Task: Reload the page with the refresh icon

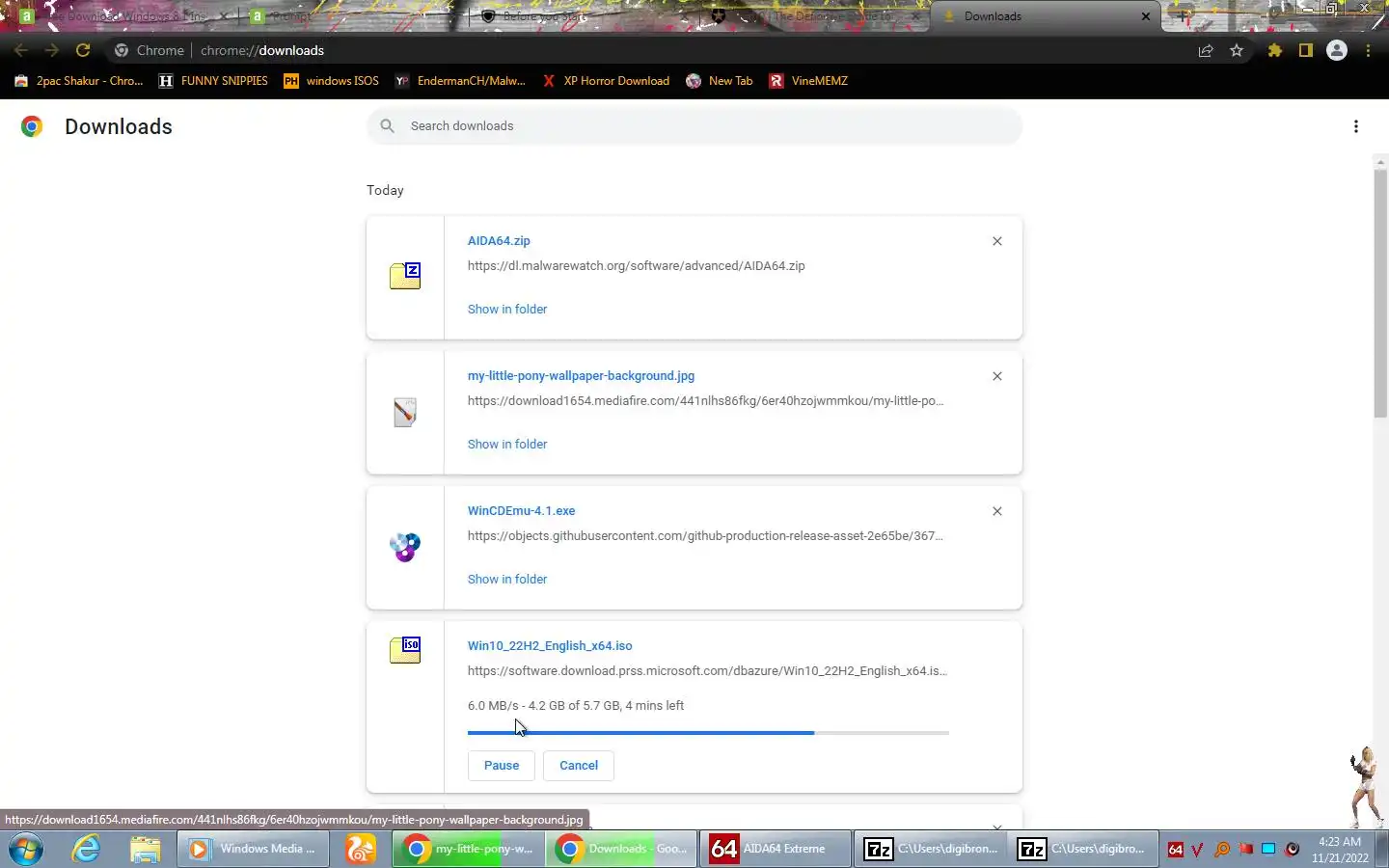Action: pyautogui.click(x=83, y=50)
